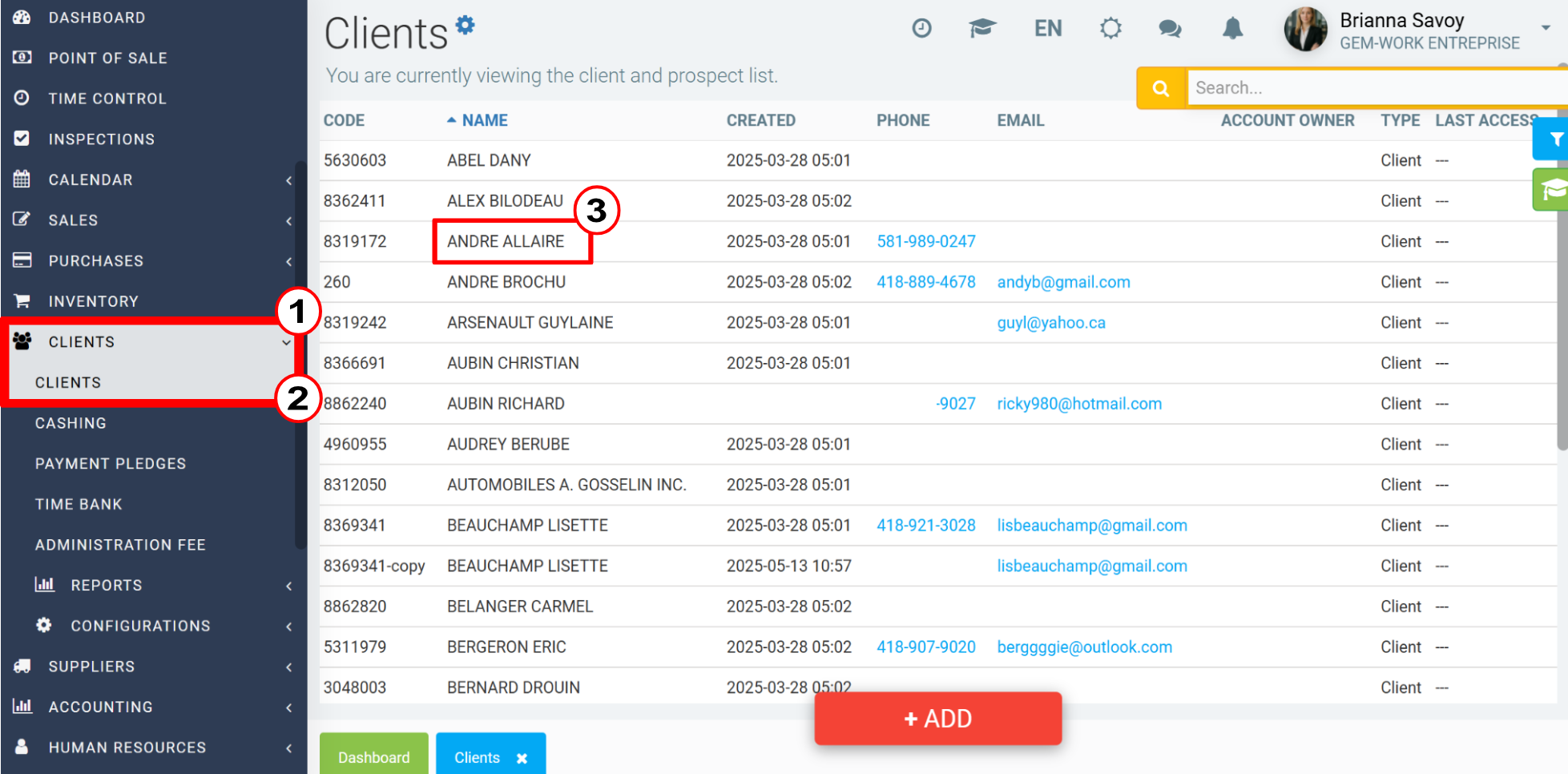Click the settings gear in header

[1110, 29]
